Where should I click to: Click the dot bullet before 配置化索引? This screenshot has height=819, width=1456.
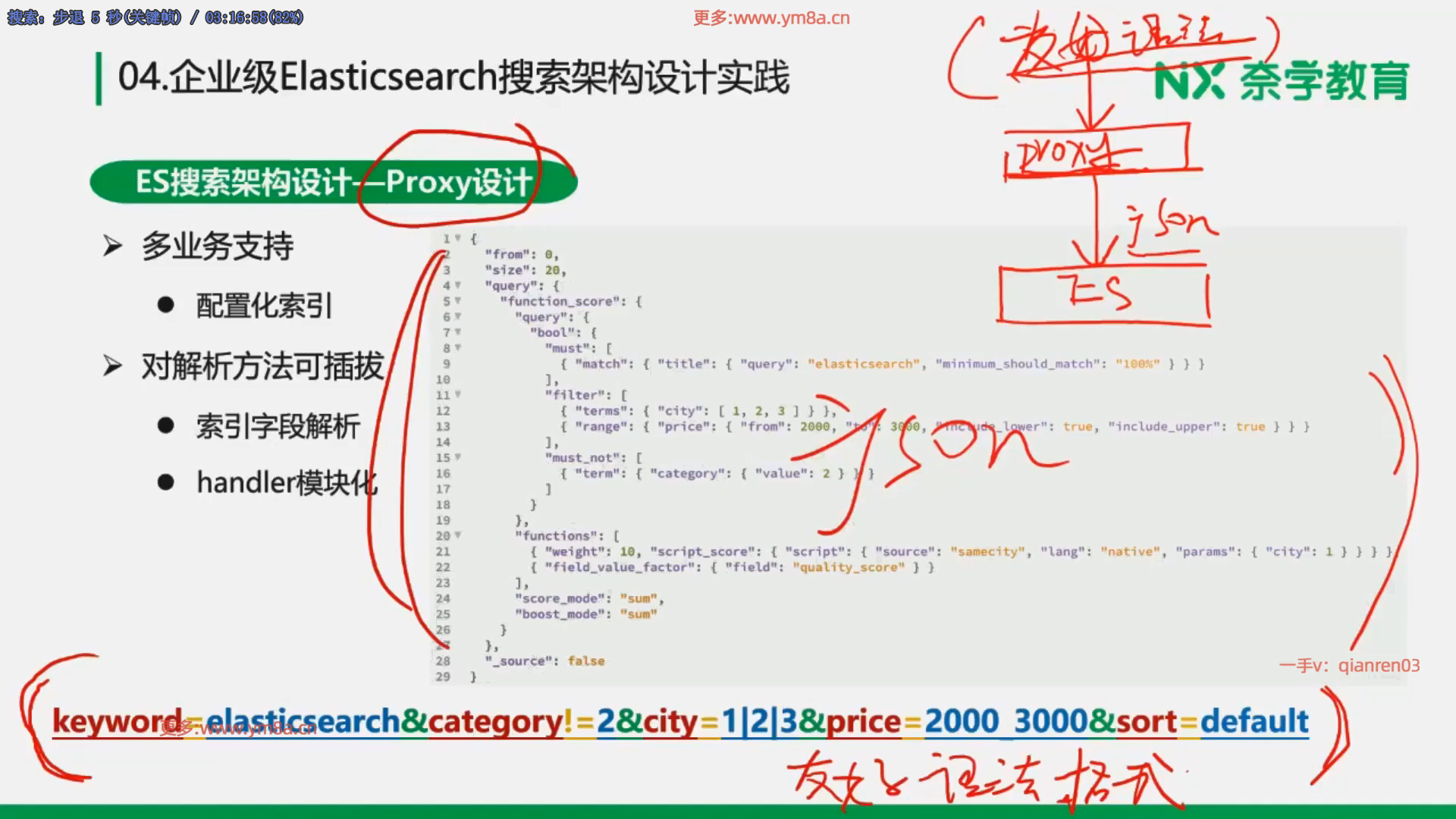(x=165, y=306)
